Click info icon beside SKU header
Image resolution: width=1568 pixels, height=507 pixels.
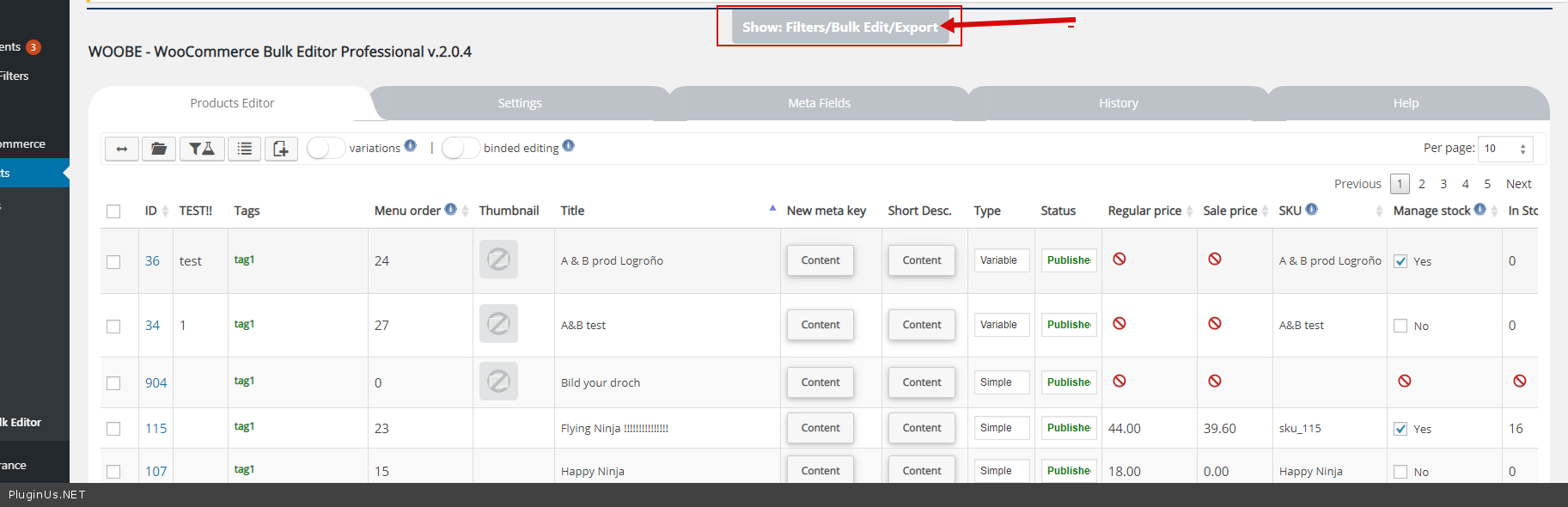click(x=1311, y=209)
